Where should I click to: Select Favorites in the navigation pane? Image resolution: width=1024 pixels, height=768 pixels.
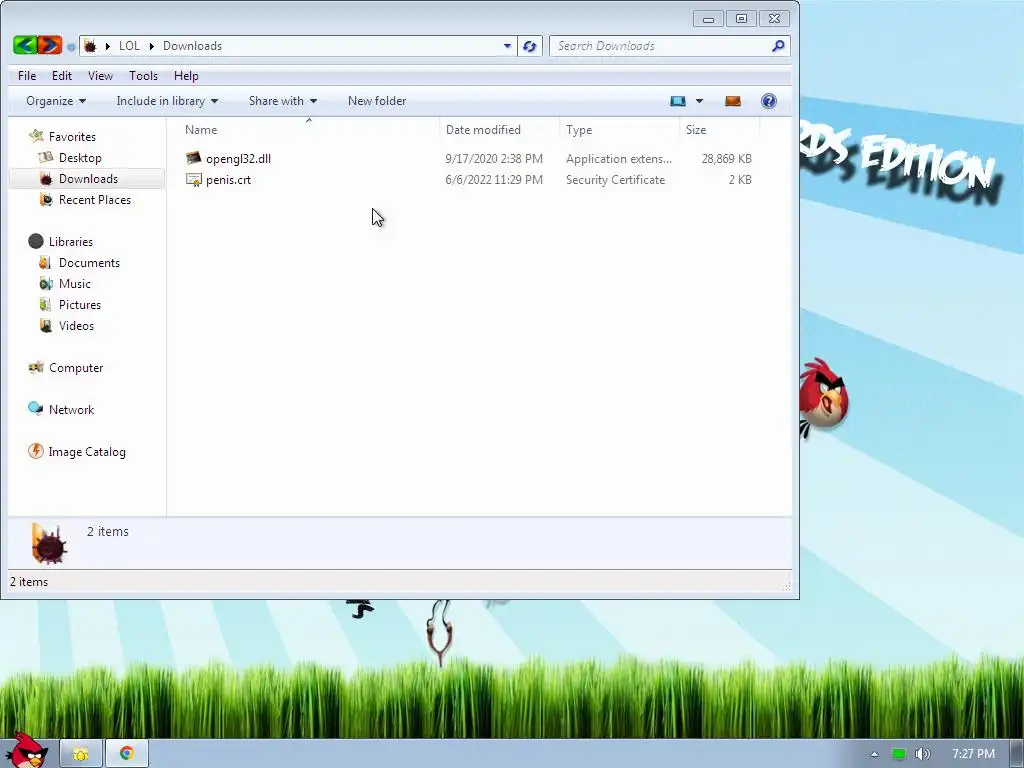[x=72, y=136]
